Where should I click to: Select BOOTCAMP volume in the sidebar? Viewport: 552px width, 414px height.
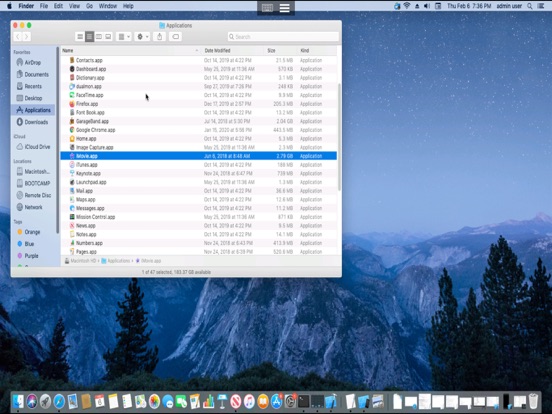[33, 183]
